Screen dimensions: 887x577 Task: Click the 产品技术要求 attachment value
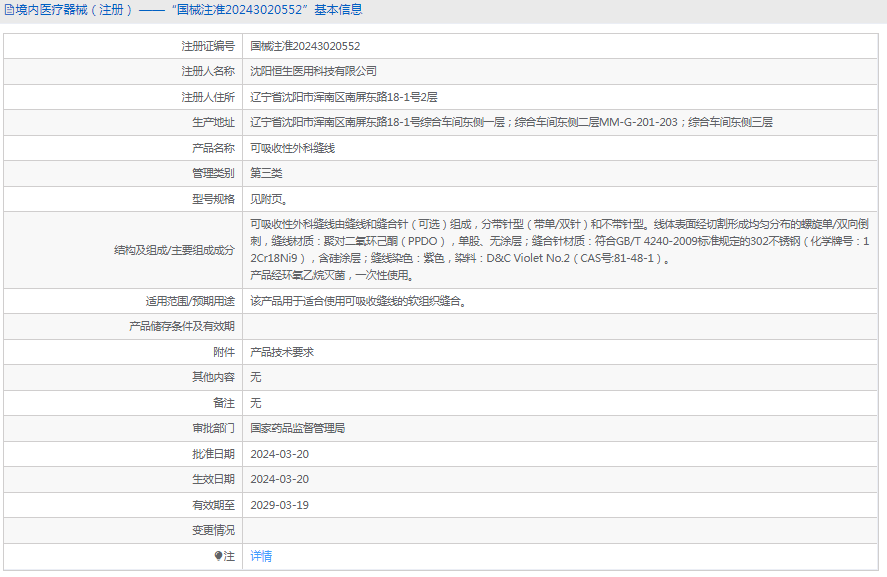[x=282, y=352]
